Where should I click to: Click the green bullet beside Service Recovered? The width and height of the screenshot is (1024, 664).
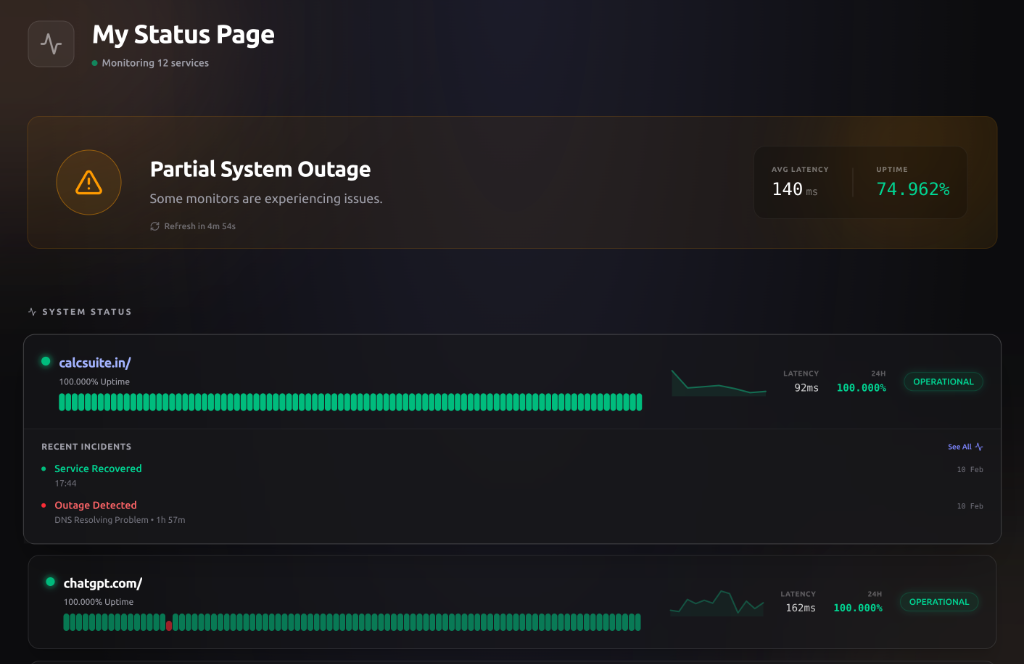click(44, 469)
